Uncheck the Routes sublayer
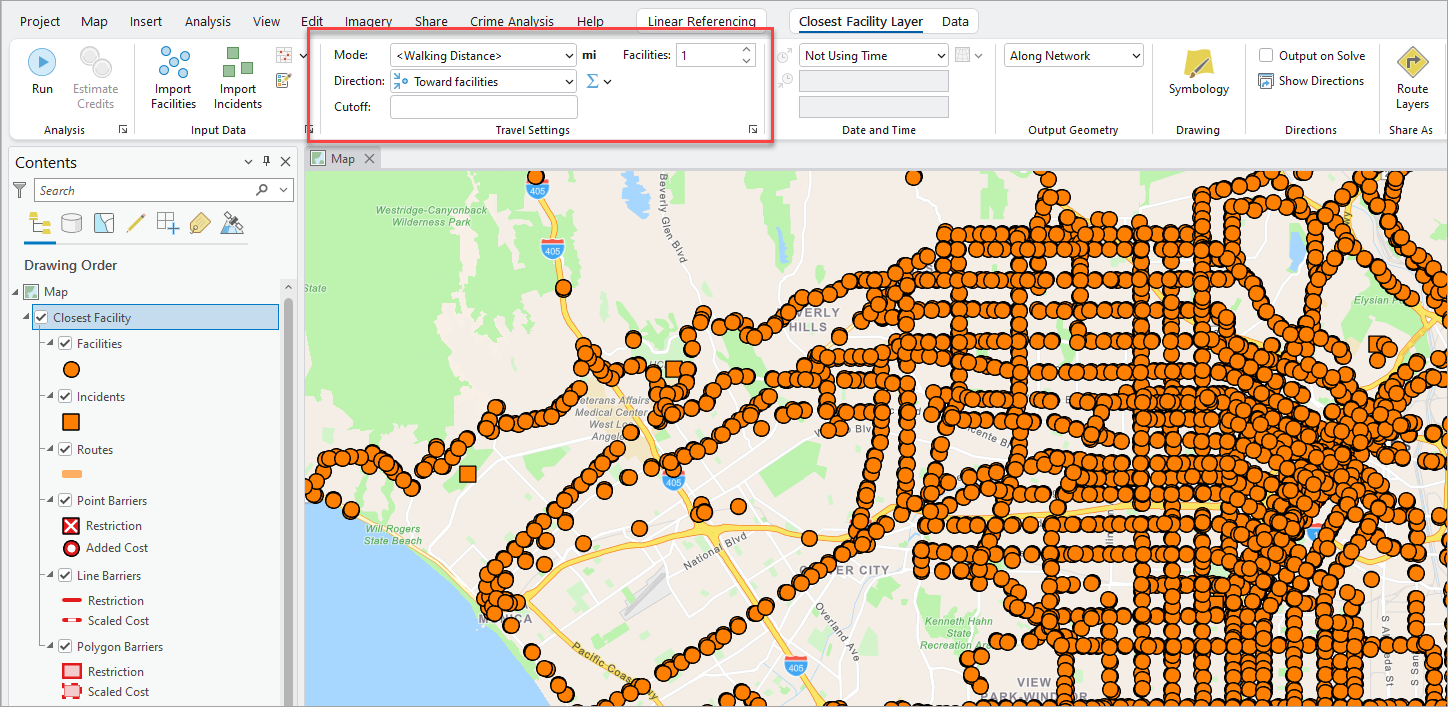 (65, 450)
